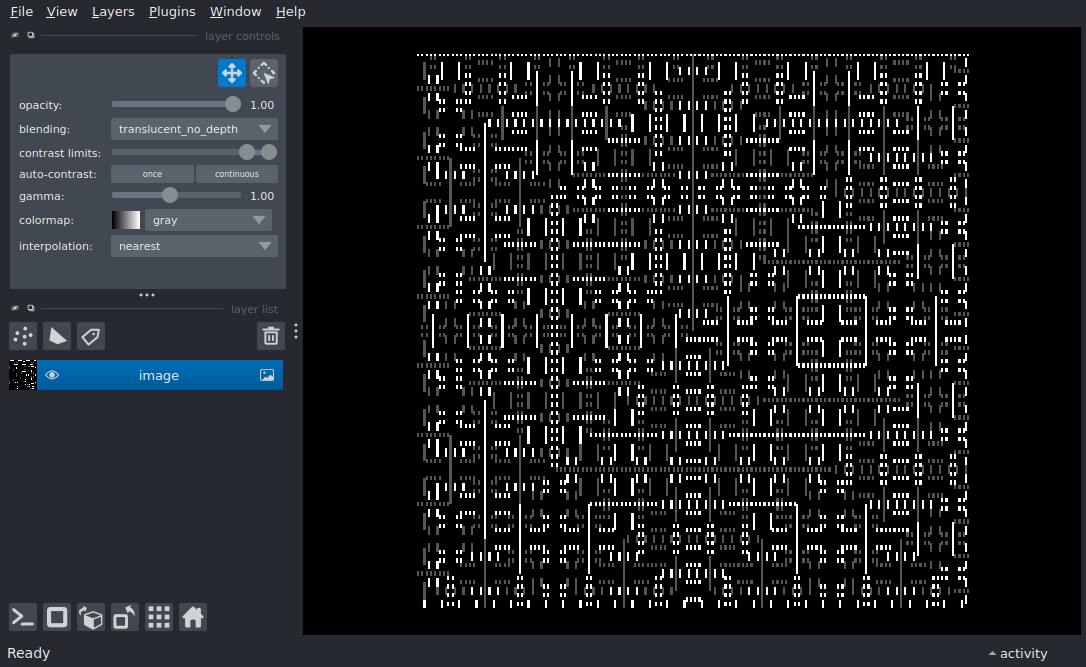Click the contrast limits upper handle
The image size is (1086, 667).
(x=269, y=152)
